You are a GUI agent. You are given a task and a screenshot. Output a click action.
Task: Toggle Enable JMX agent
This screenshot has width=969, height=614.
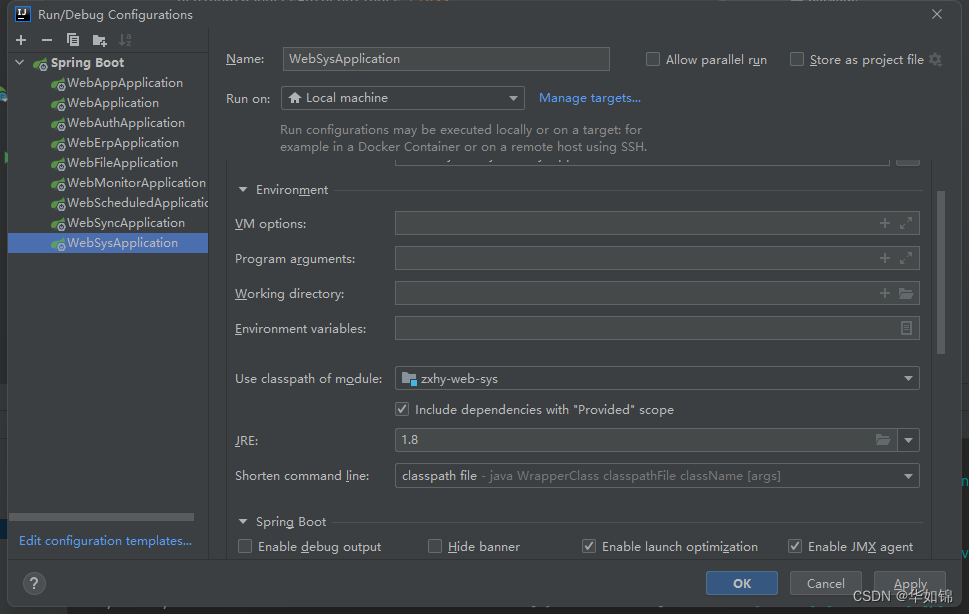[x=795, y=546]
